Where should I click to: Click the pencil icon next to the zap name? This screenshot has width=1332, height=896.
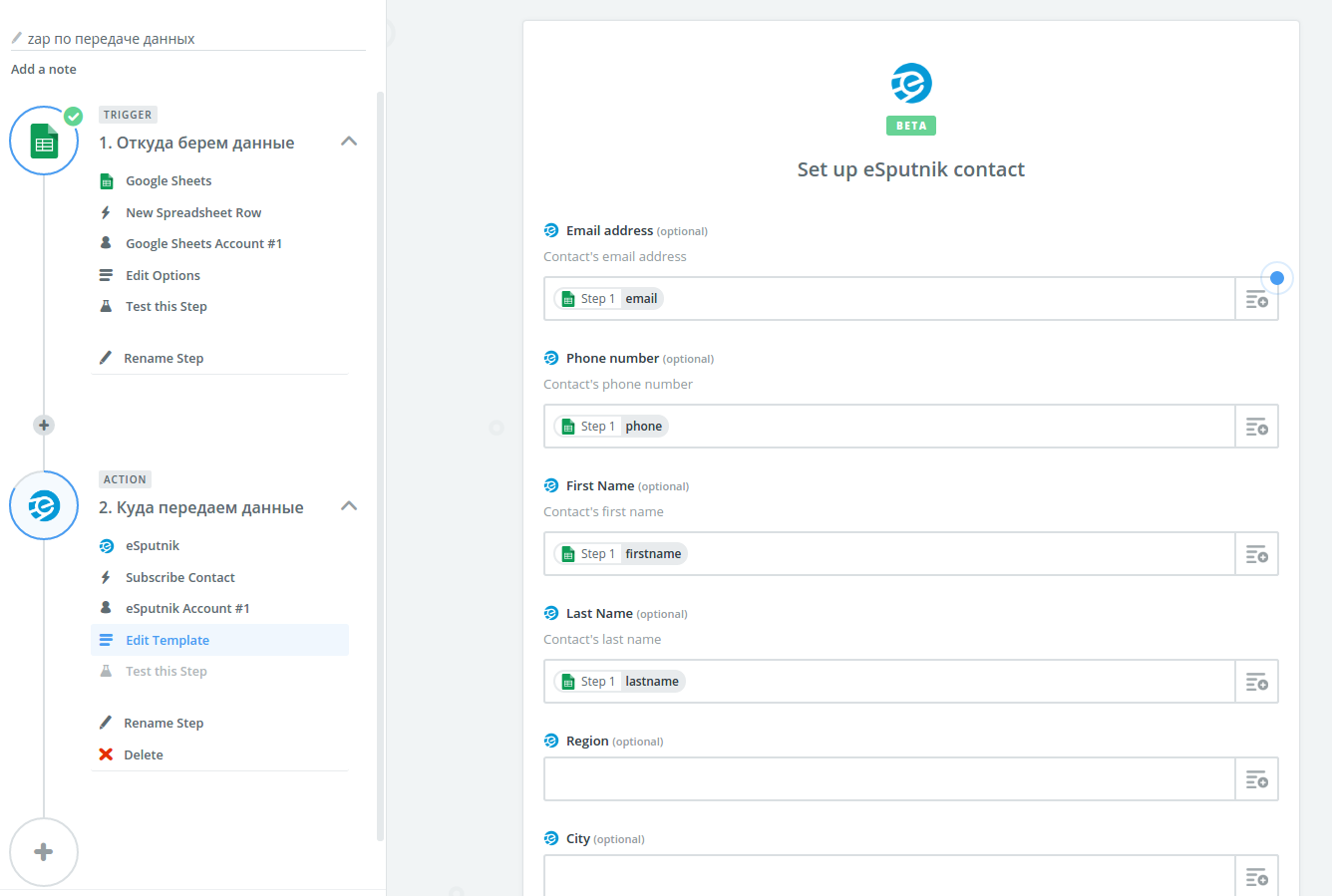click(x=16, y=38)
